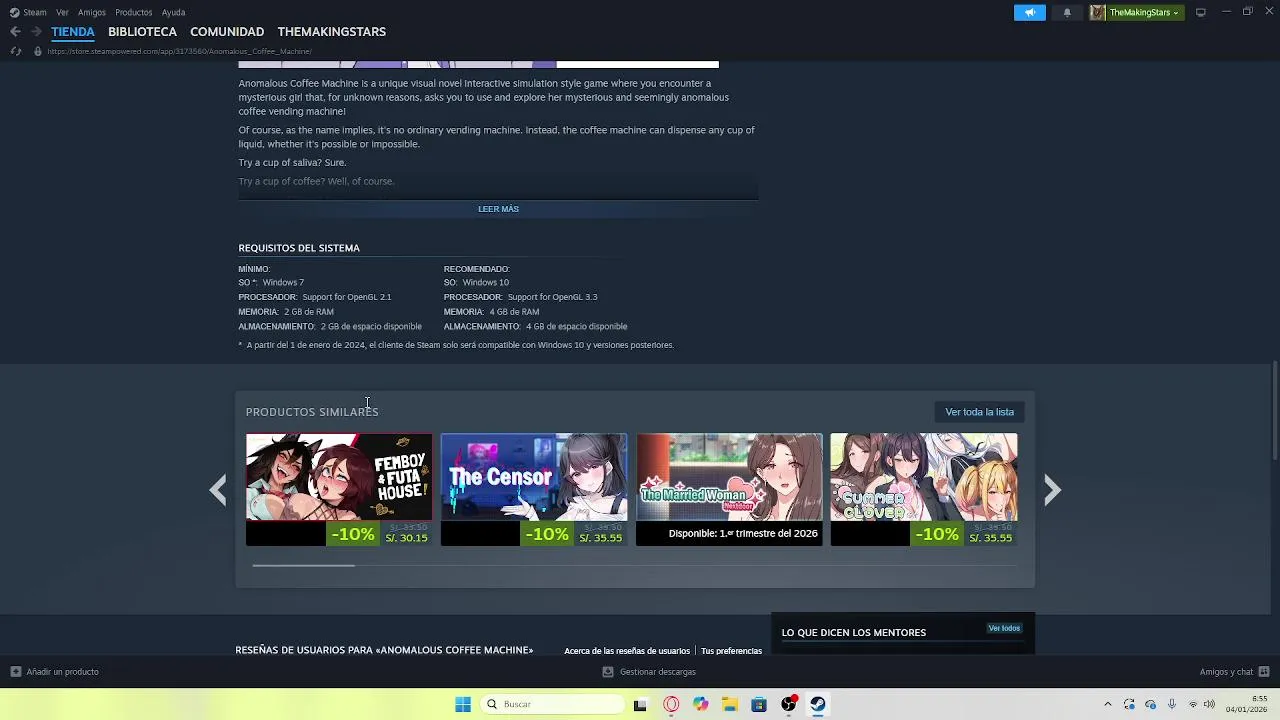Image resolution: width=1280 pixels, height=720 pixels.
Task: Open the volume tray icon
Action: tap(1209, 704)
